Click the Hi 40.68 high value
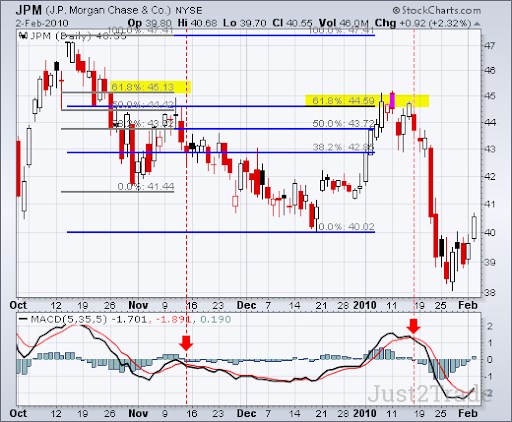The image size is (512, 422). (x=197, y=23)
